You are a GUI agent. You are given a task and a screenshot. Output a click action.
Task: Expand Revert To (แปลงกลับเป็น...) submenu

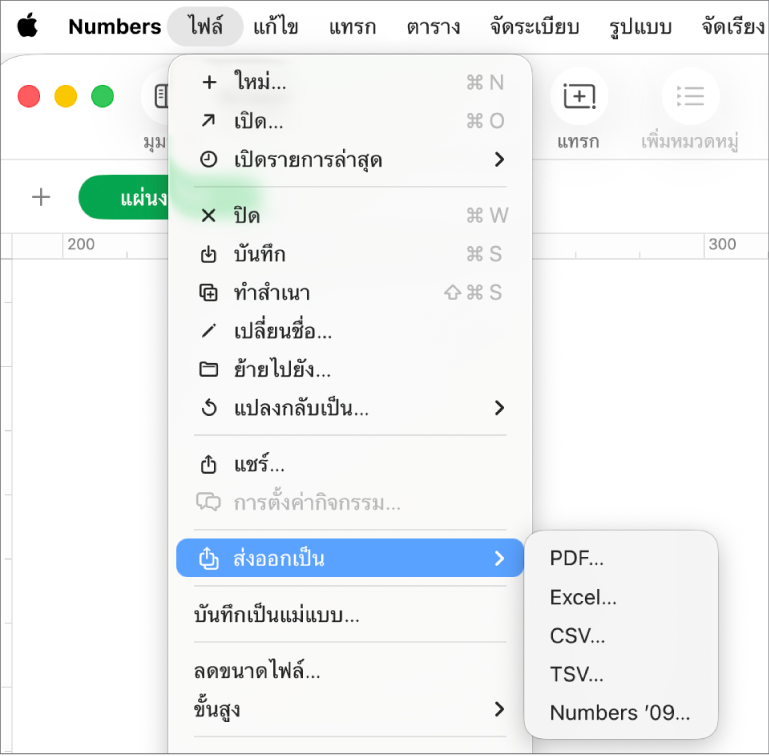(350, 408)
